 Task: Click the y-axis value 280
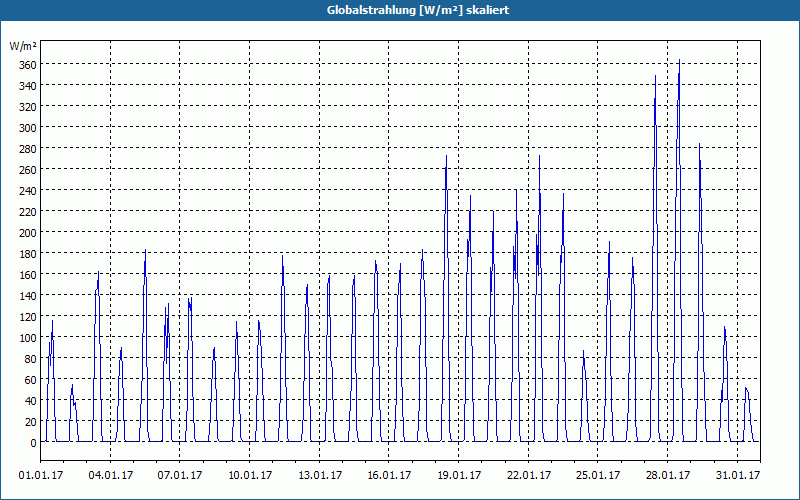pos(28,148)
